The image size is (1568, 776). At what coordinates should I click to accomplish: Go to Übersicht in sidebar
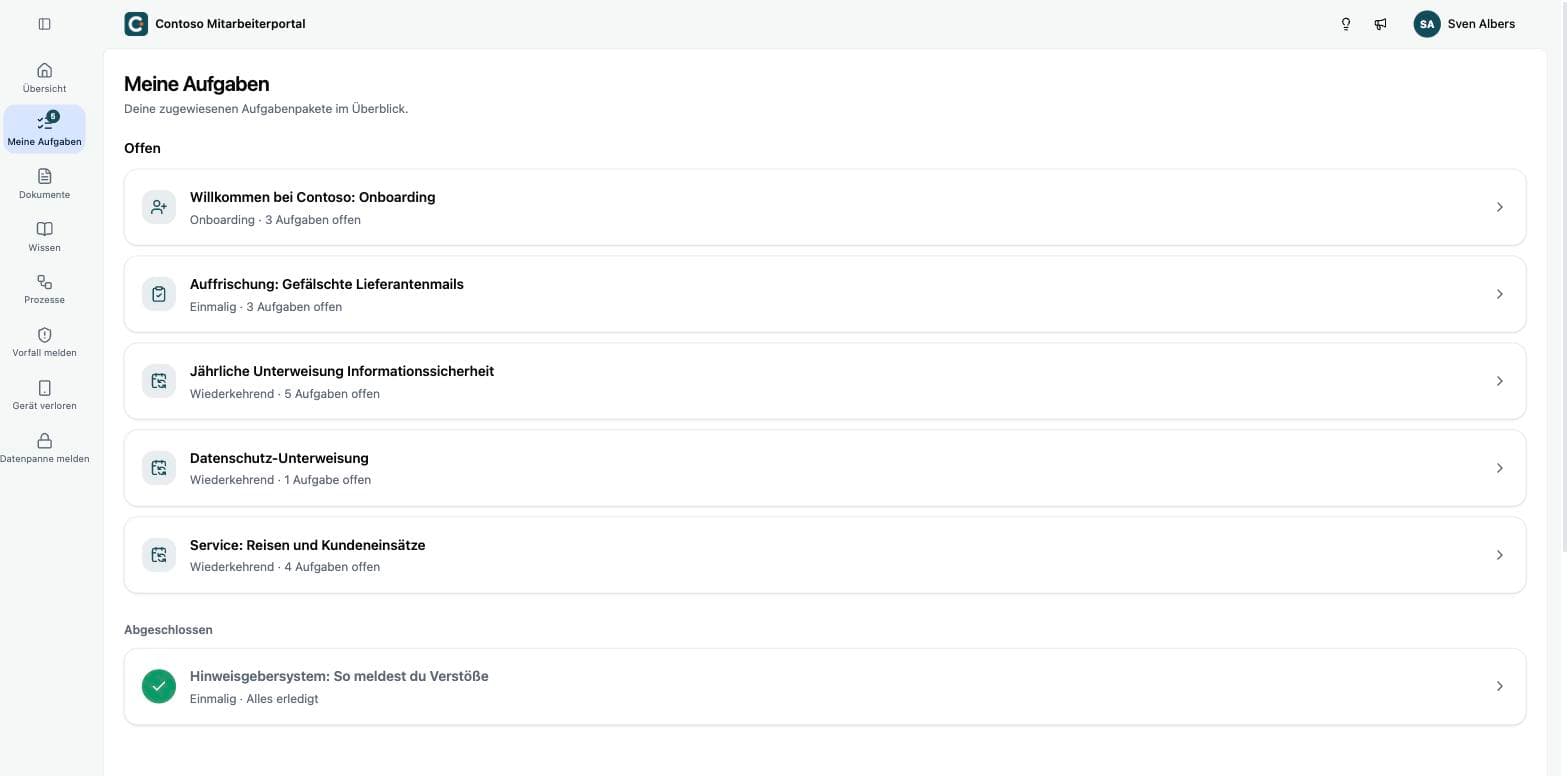[44, 78]
